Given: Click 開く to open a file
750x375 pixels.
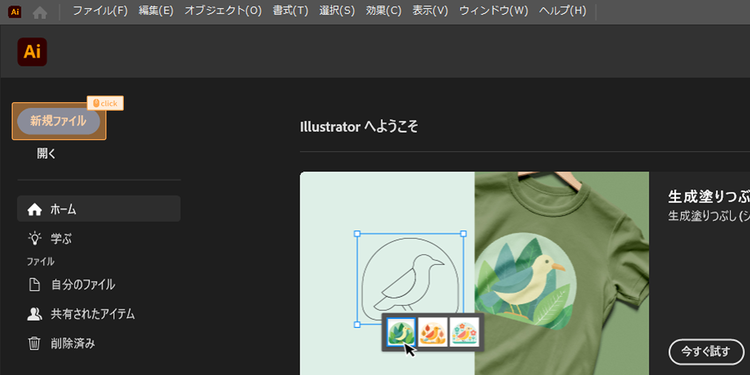Looking at the screenshot, I should 46,154.
